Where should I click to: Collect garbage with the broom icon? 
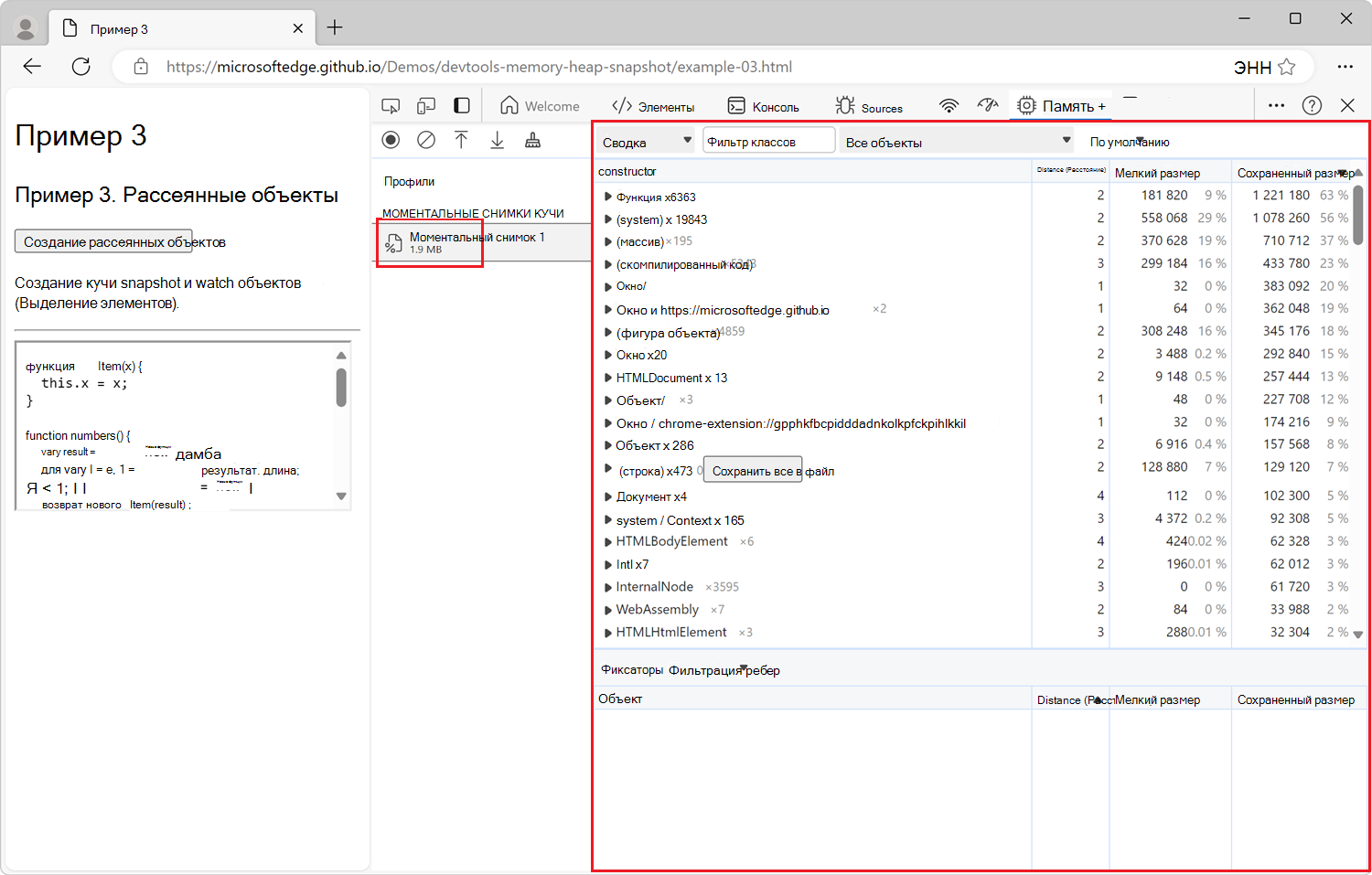[532, 140]
